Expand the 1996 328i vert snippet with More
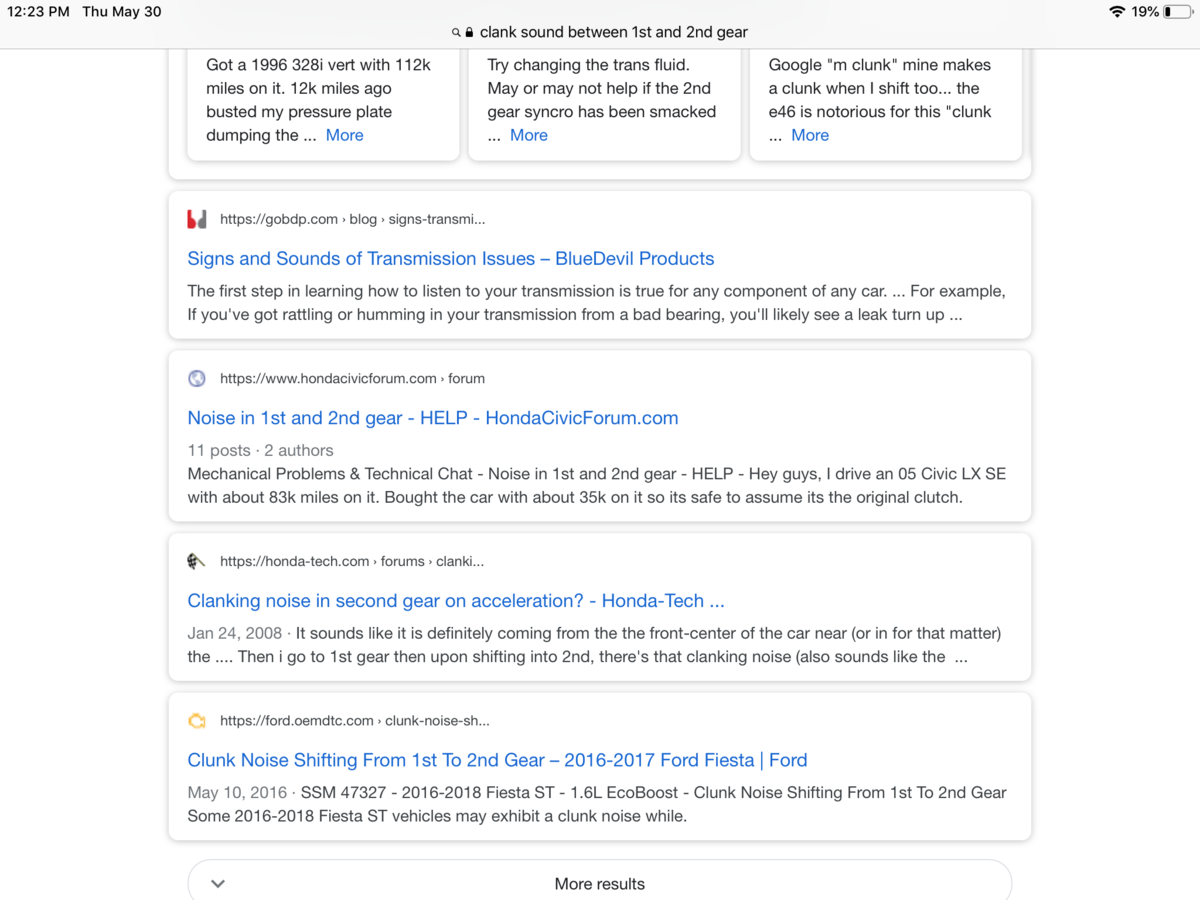 coord(344,135)
